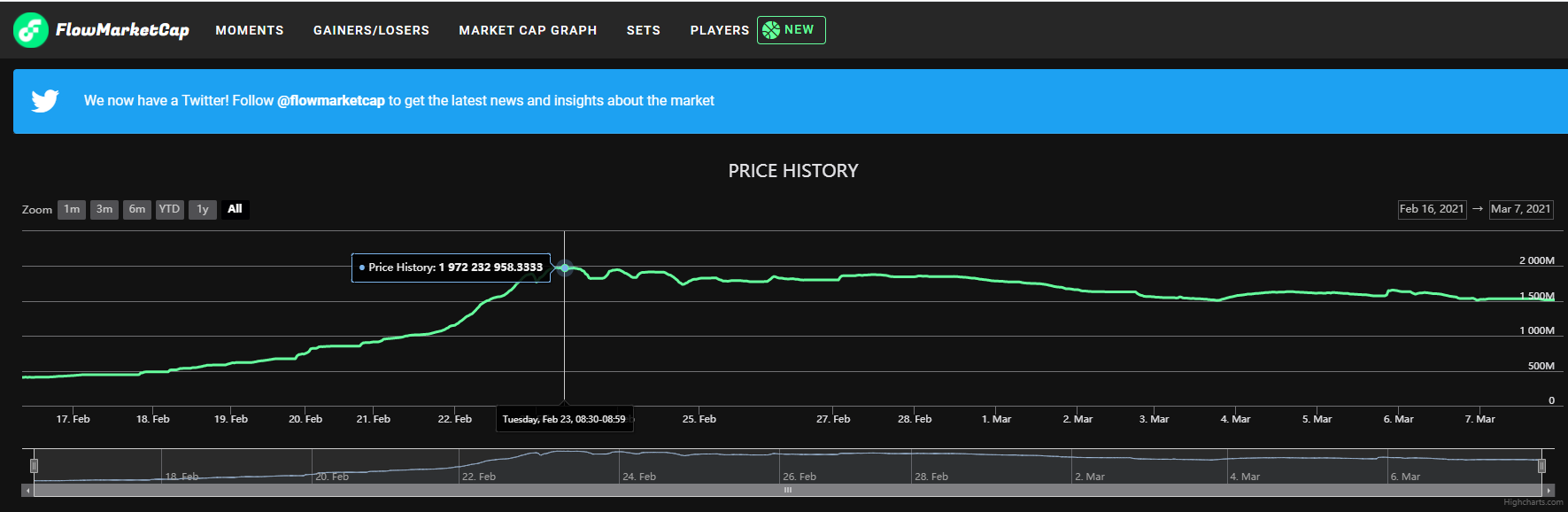
Task: Click the right navigator range handle
Action: [x=1541, y=466]
